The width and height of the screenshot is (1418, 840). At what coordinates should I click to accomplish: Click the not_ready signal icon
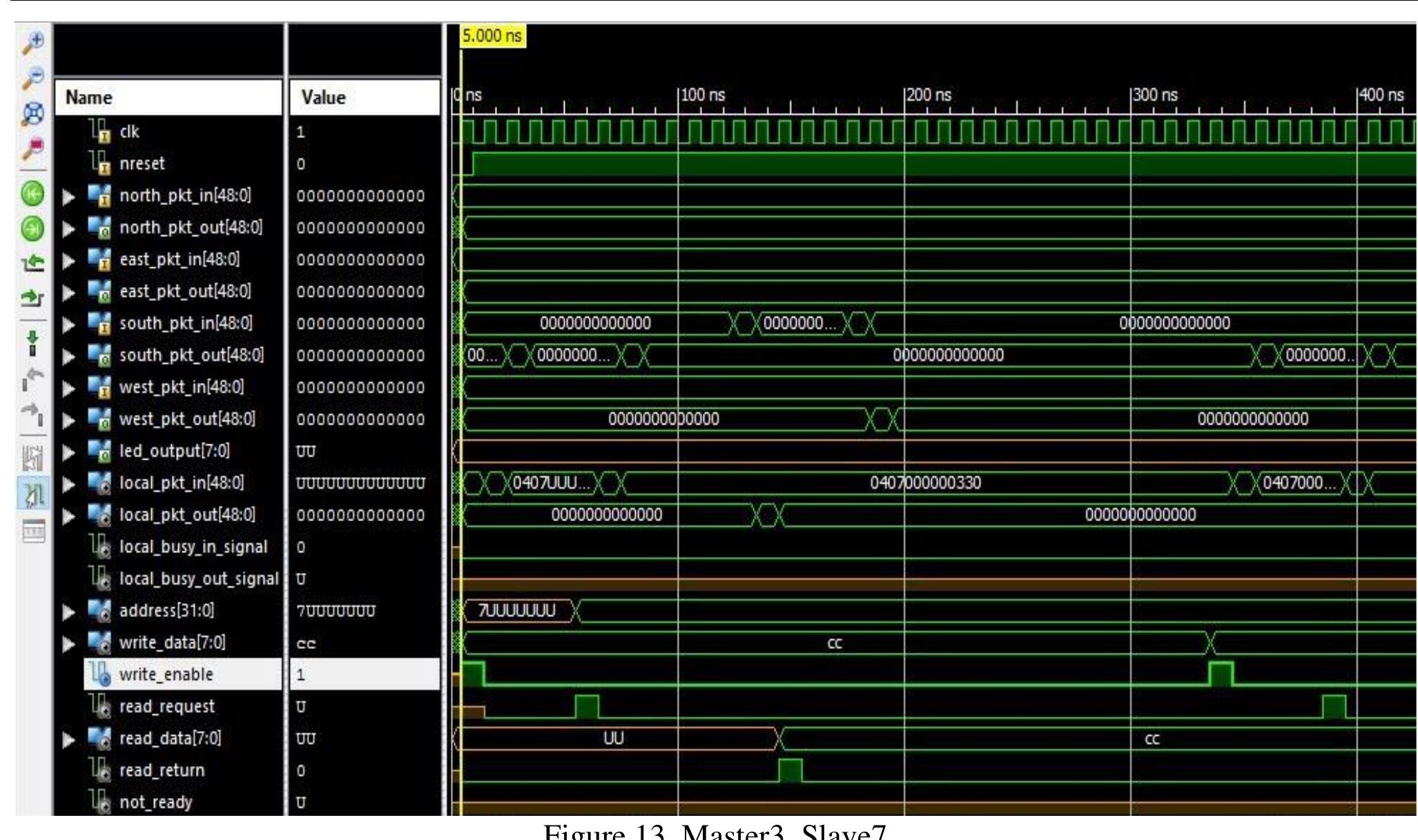pos(100,802)
